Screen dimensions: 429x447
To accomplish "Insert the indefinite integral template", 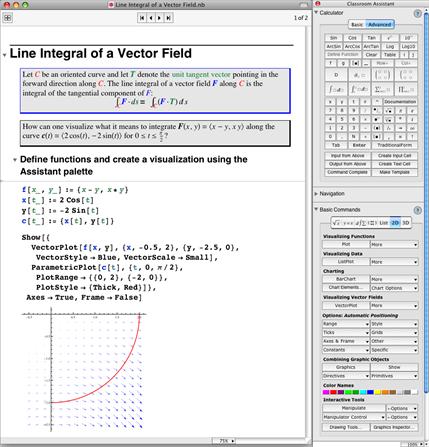I will [x=336, y=89].
